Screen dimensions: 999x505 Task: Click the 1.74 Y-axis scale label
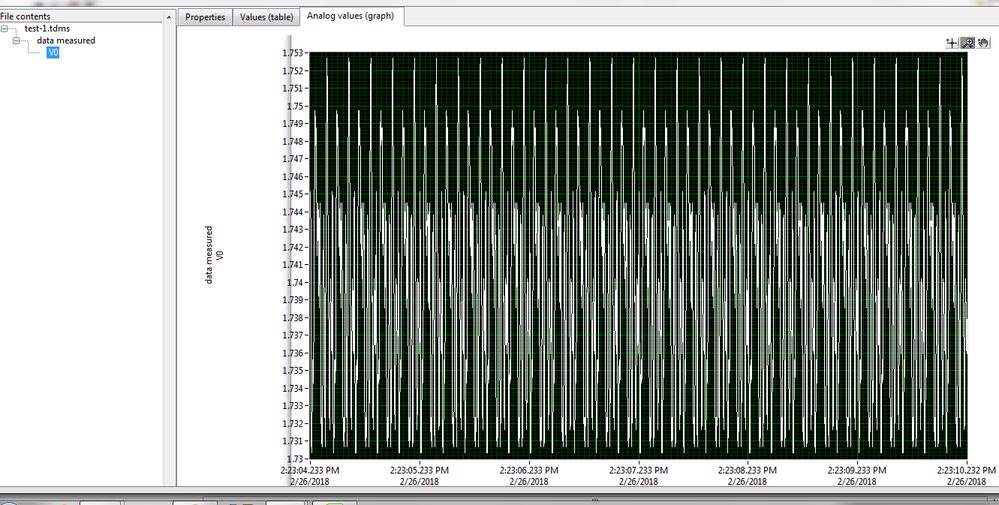pyautogui.click(x=296, y=282)
